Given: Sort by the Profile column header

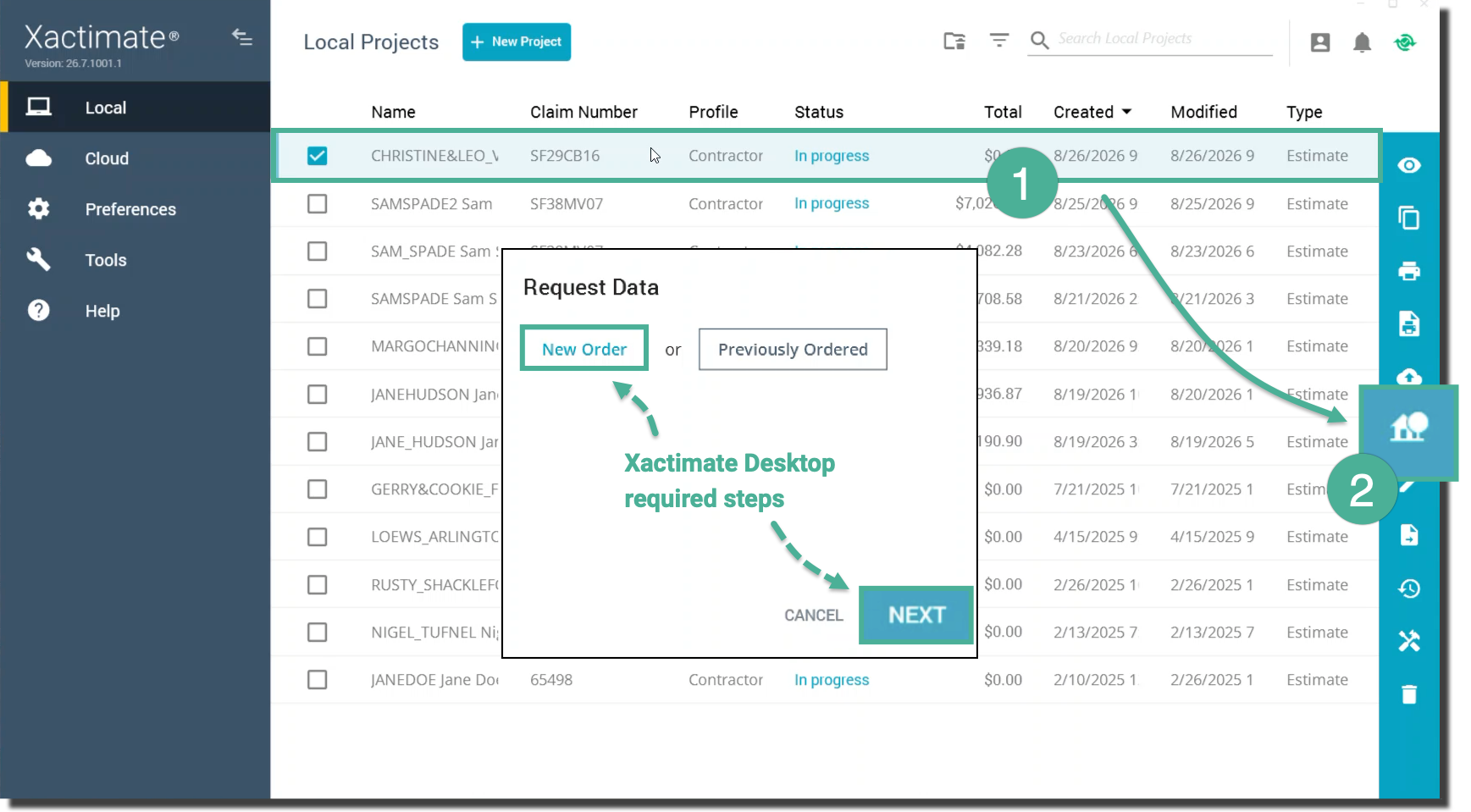Looking at the screenshot, I should 713,112.
